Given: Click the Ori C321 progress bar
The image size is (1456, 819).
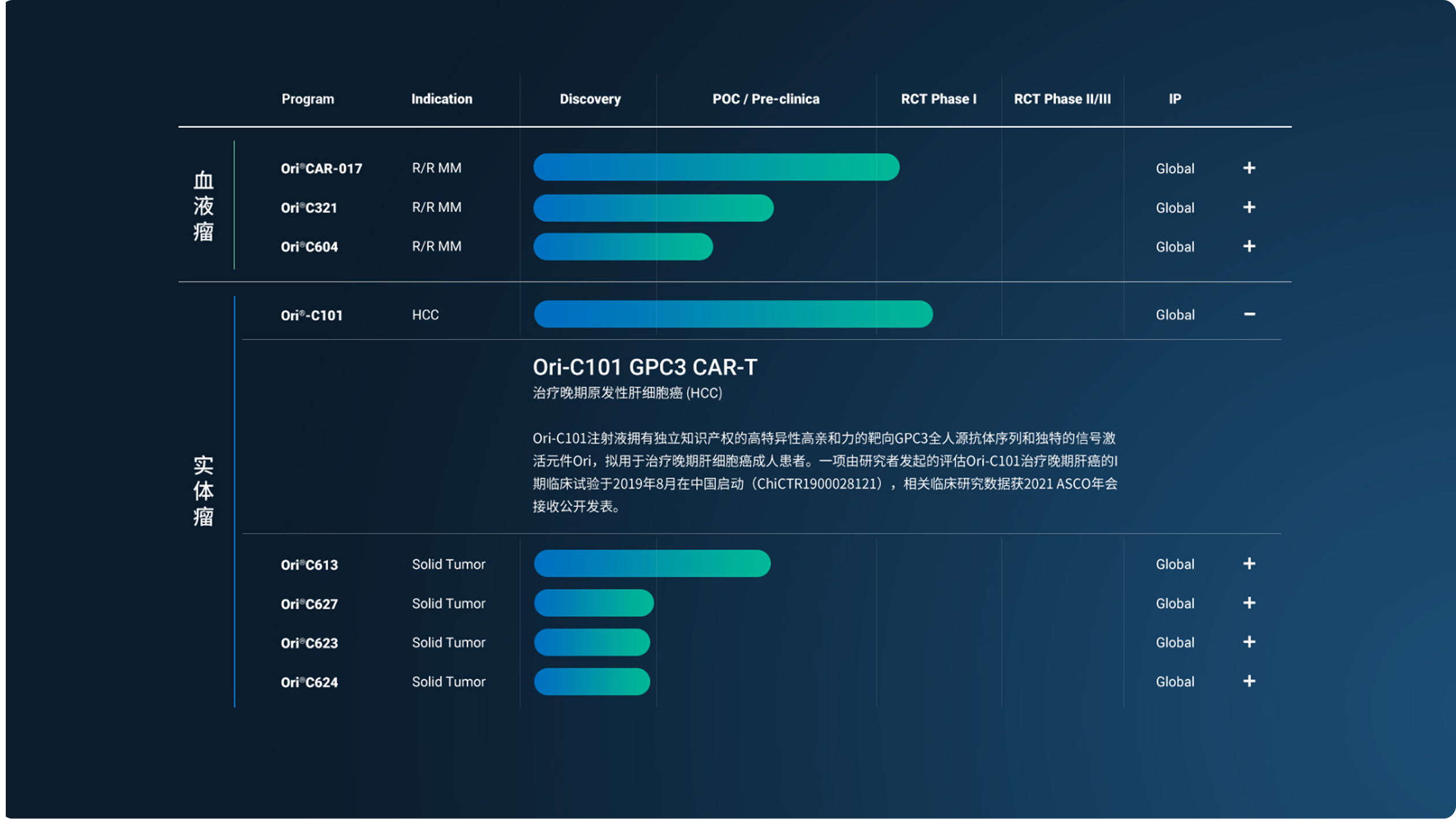Looking at the screenshot, I should click(x=653, y=208).
